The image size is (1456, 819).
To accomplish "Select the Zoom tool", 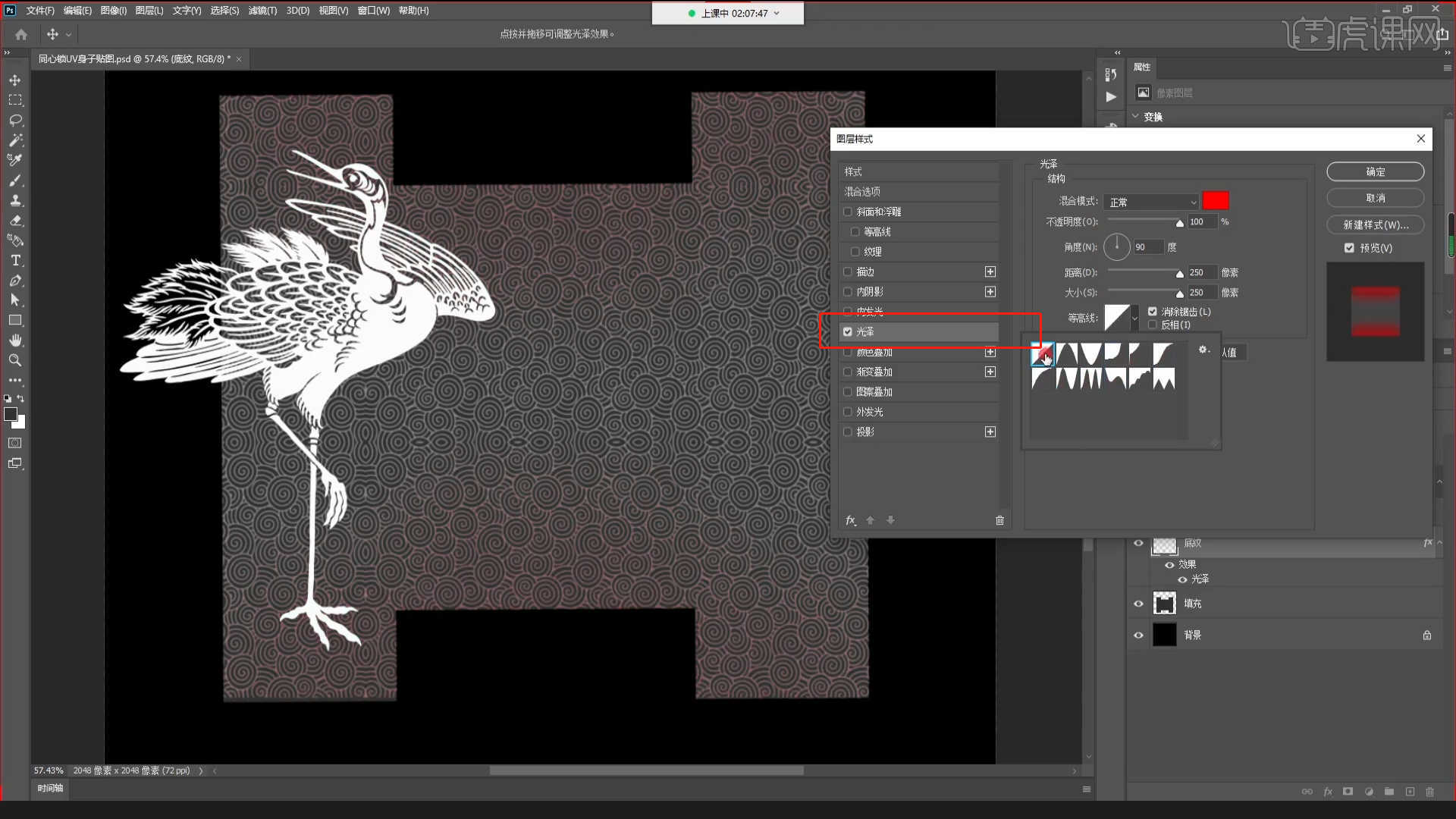I will point(15,360).
